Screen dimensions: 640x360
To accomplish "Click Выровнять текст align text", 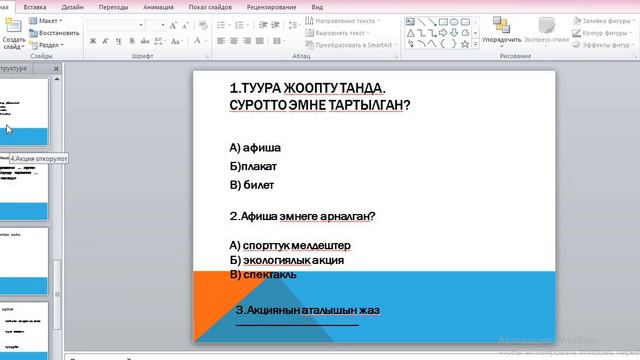I will (338, 33).
